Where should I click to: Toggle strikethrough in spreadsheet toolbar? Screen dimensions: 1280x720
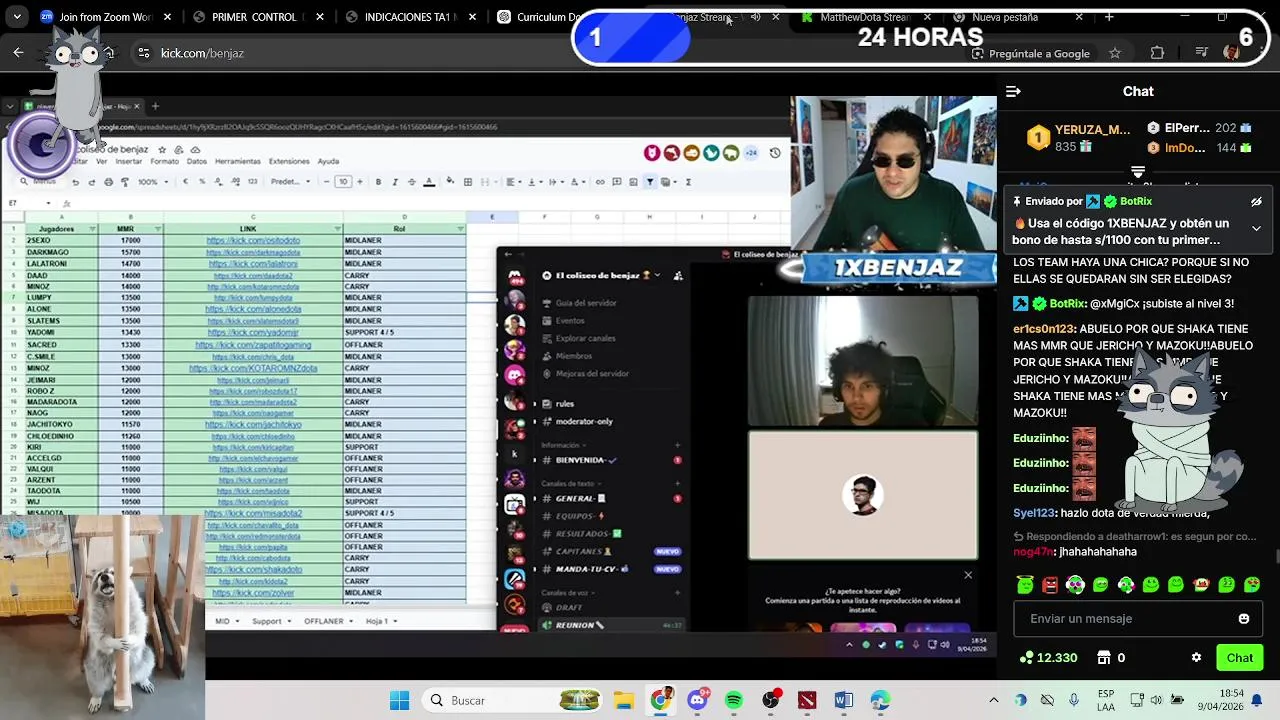411,182
